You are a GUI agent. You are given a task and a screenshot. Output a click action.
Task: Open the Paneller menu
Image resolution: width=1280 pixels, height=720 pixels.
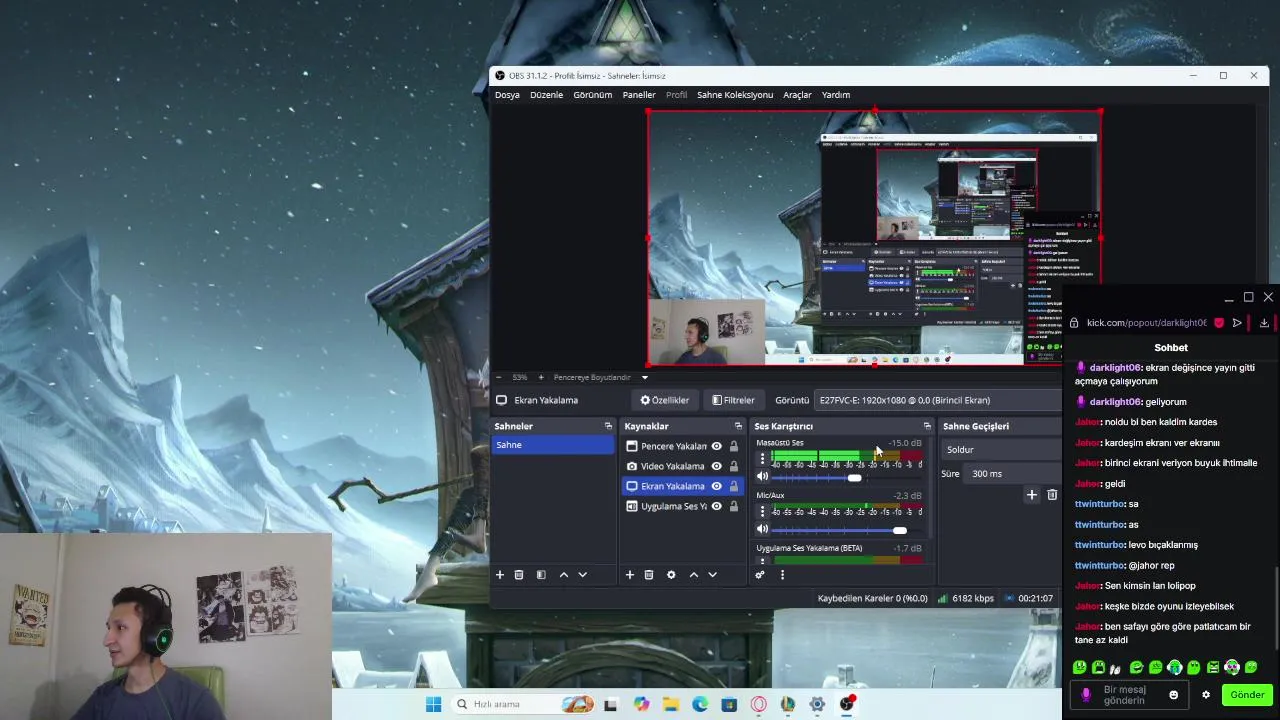click(x=639, y=95)
